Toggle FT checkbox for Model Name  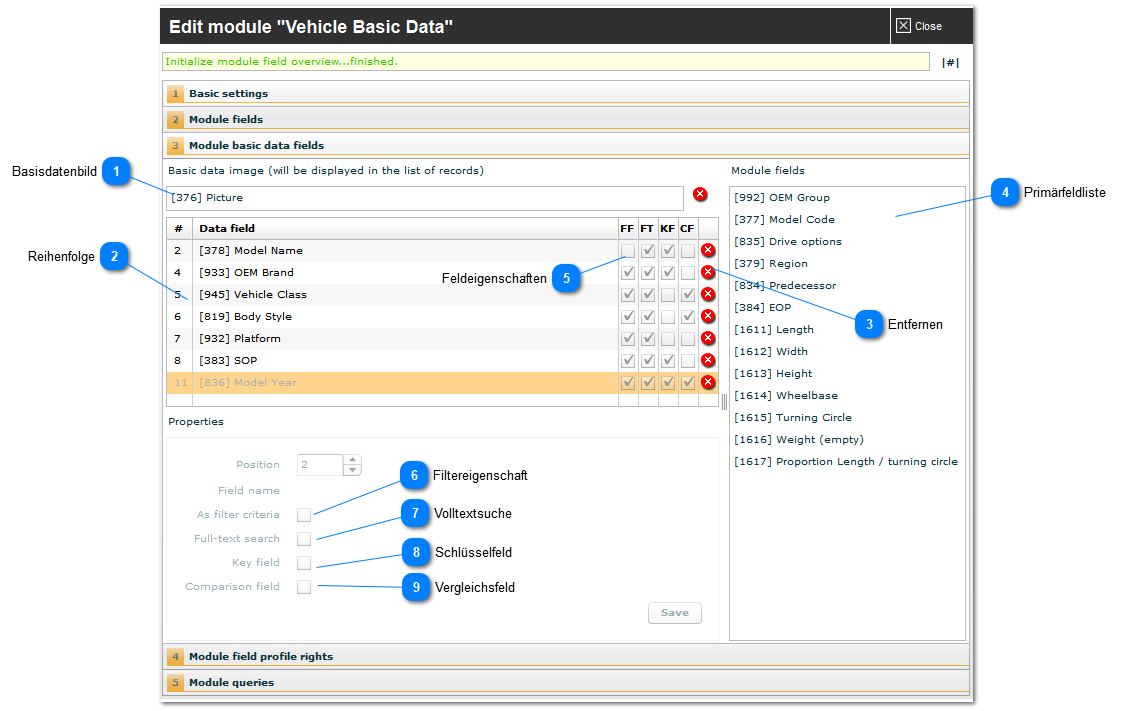point(648,251)
